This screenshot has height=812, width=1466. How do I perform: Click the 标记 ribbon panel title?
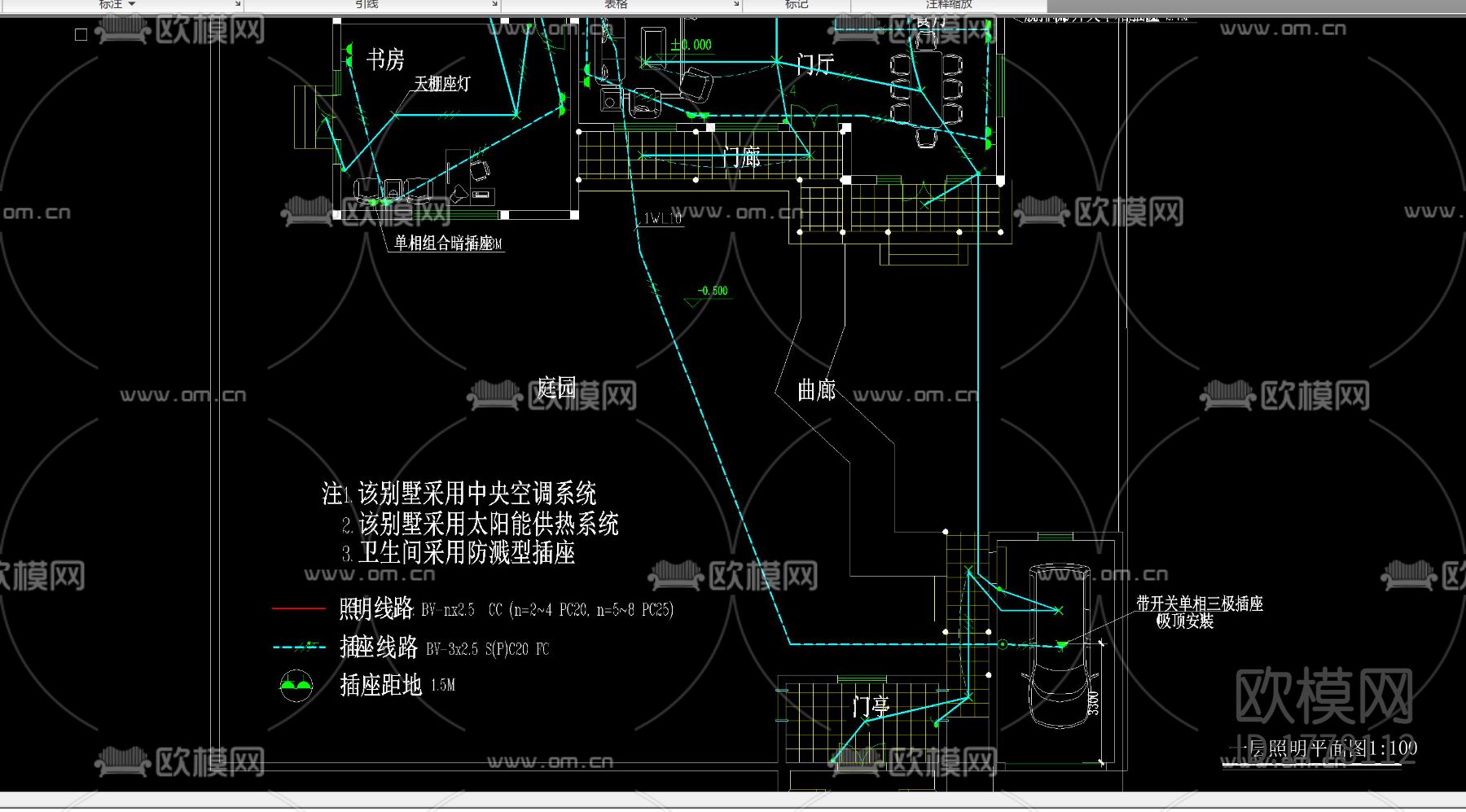(x=796, y=4)
